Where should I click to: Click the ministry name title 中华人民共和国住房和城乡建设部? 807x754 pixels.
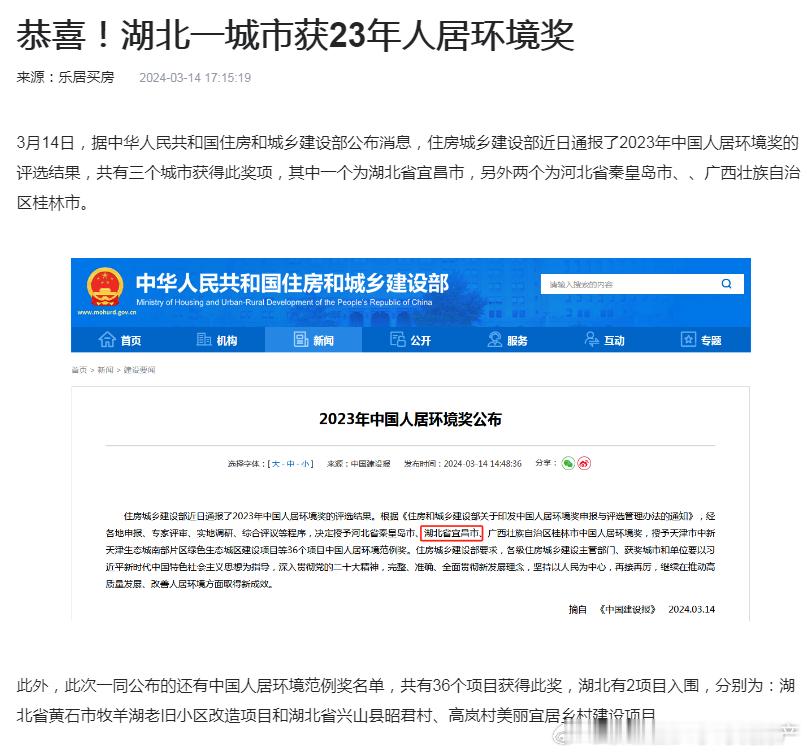(x=292, y=283)
